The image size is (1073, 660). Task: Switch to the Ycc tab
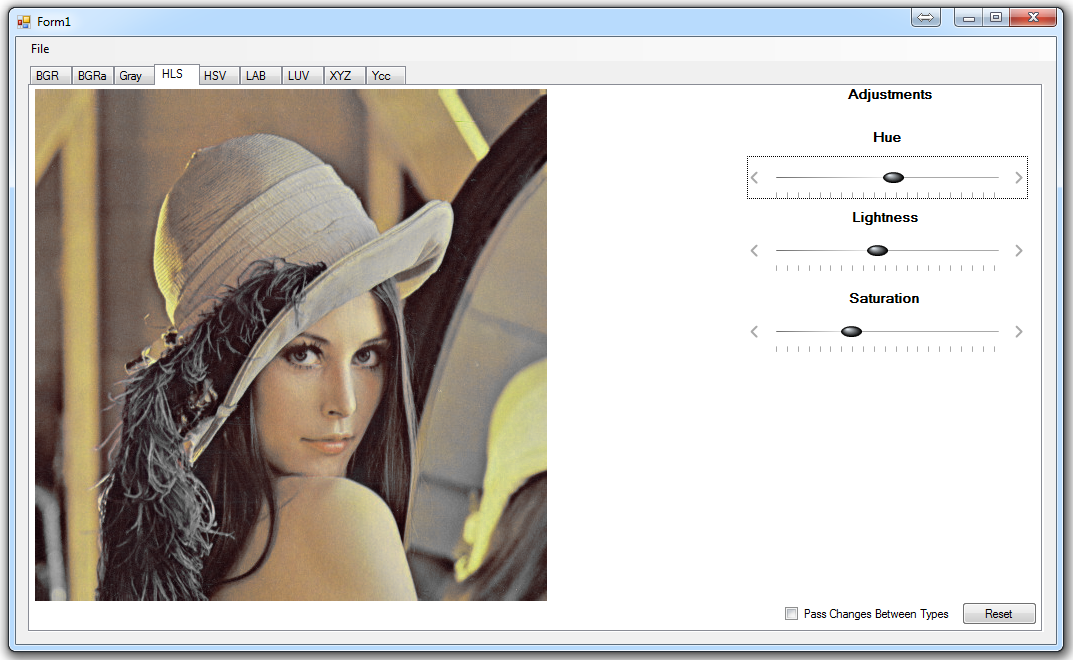click(385, 75)
